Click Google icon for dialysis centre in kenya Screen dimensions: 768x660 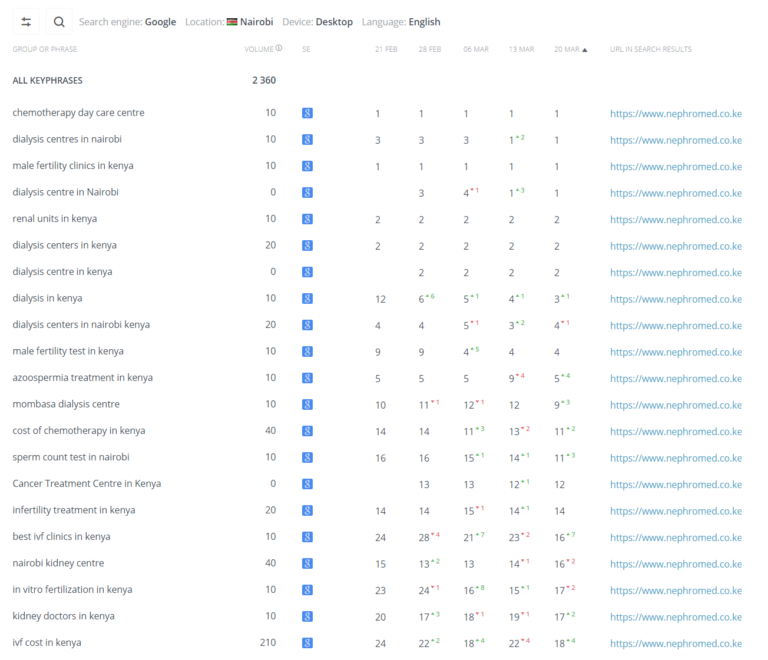click(x=307, y=272)
